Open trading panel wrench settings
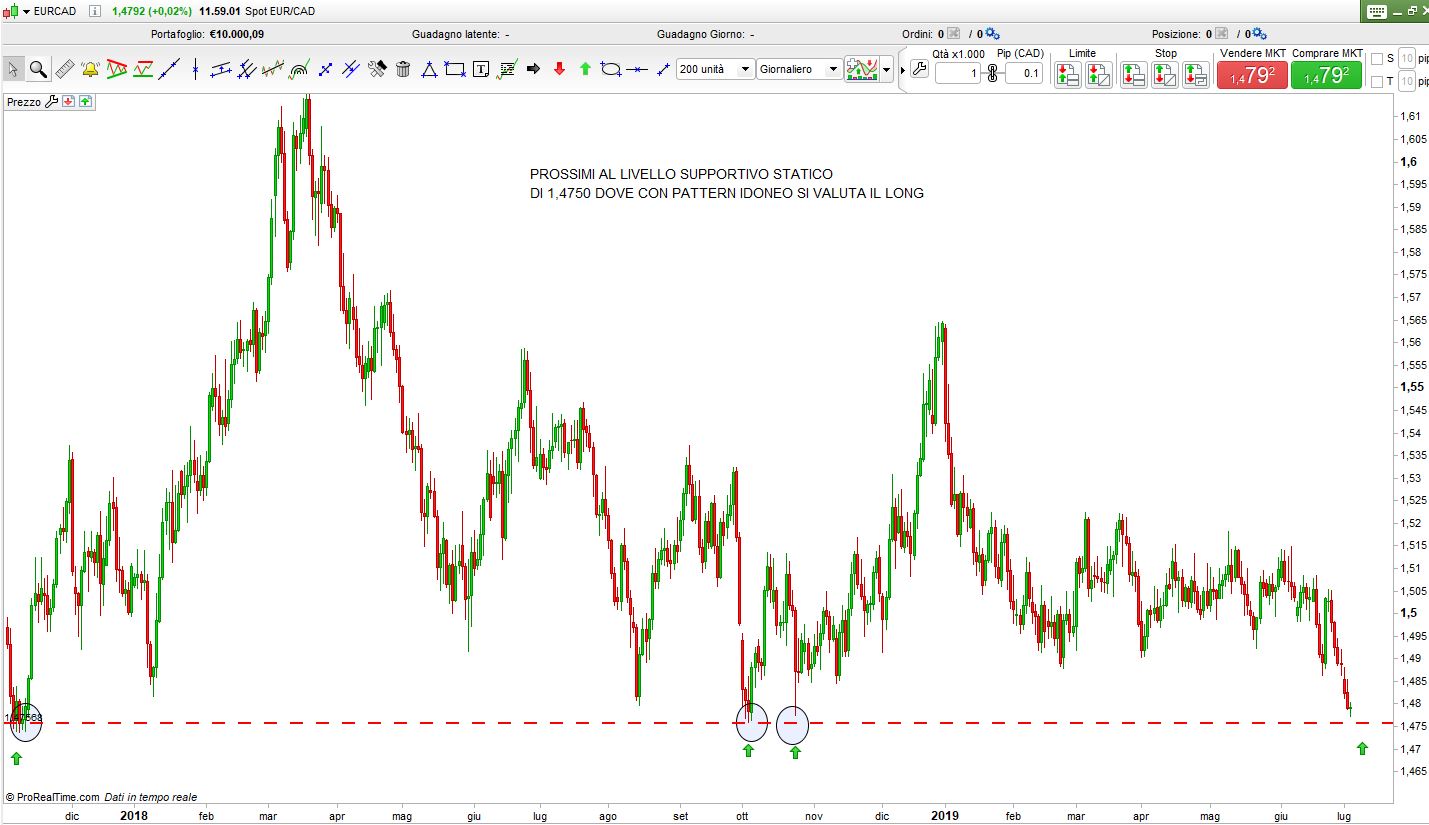This screenshot has width=1429, height=825. [920, 69]
